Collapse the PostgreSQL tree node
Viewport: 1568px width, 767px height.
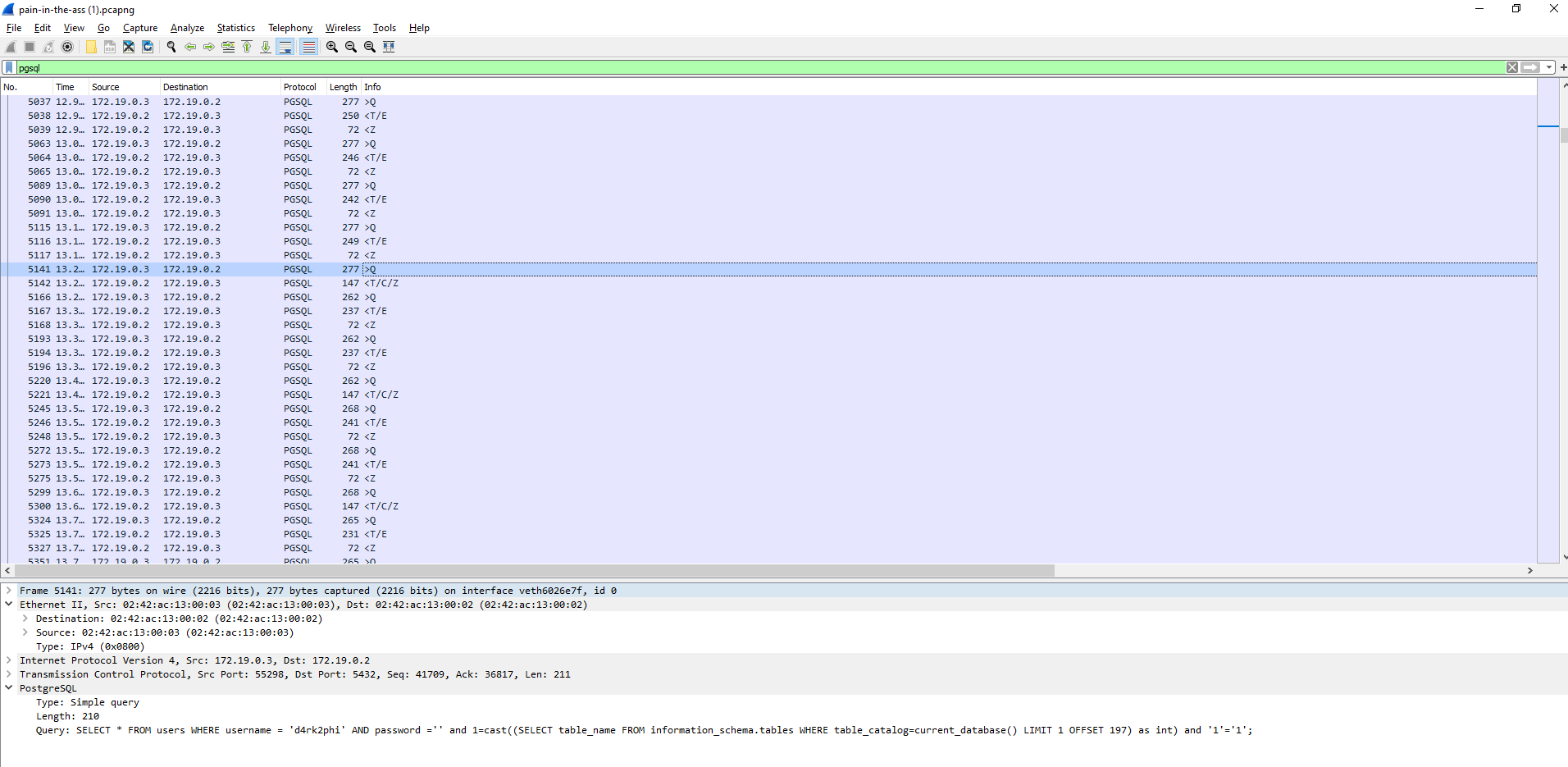9,688
